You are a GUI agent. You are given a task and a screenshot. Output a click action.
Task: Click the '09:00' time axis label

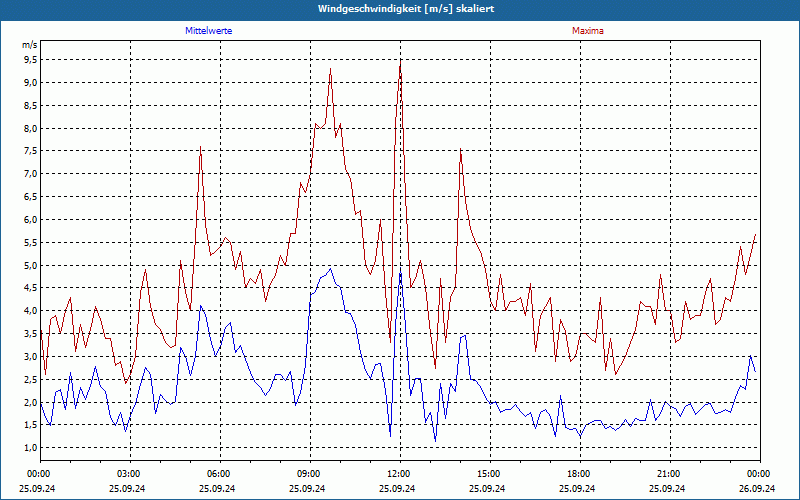click(x=307, y=474)
